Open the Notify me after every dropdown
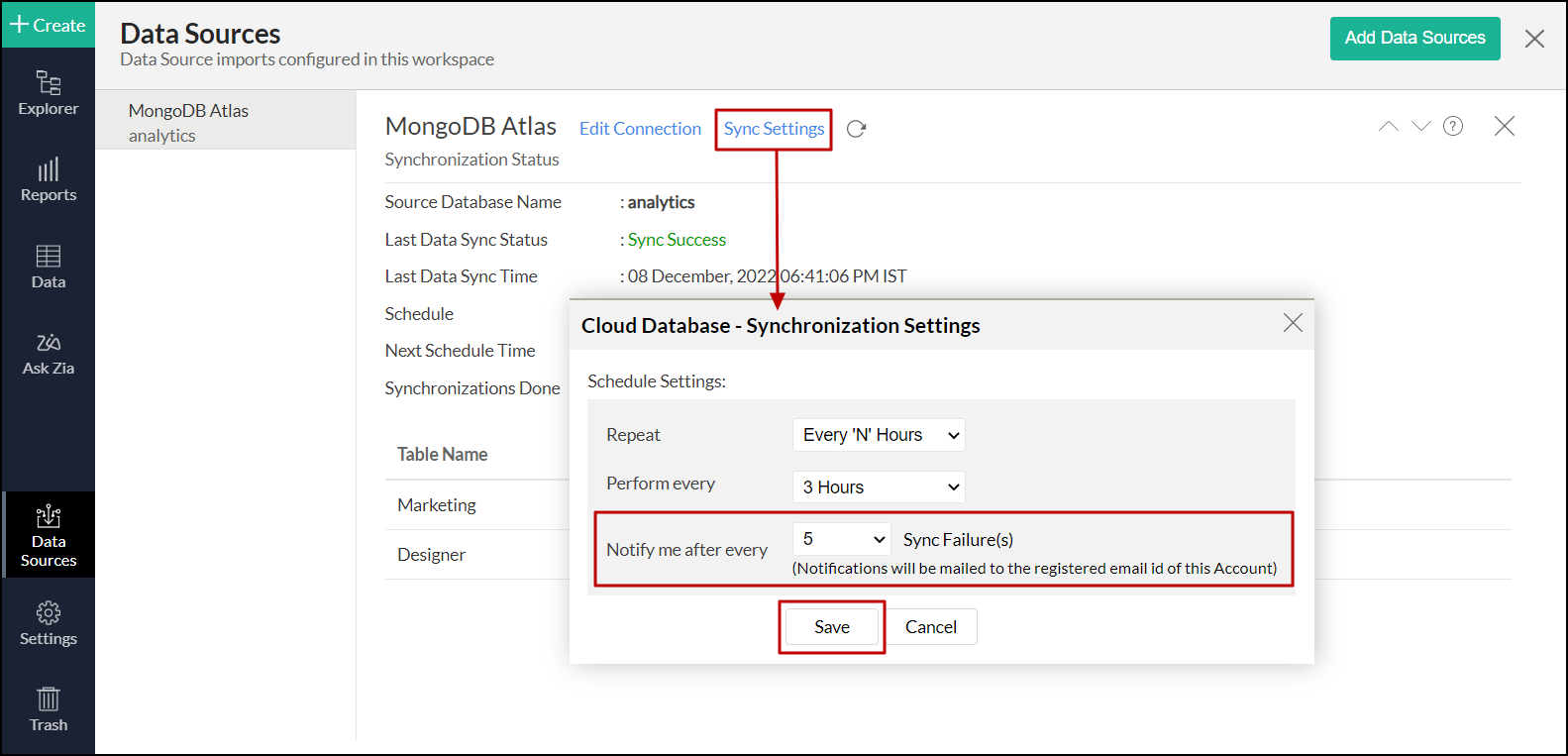This screenshot has width=1568, height=756. [842, 539]
